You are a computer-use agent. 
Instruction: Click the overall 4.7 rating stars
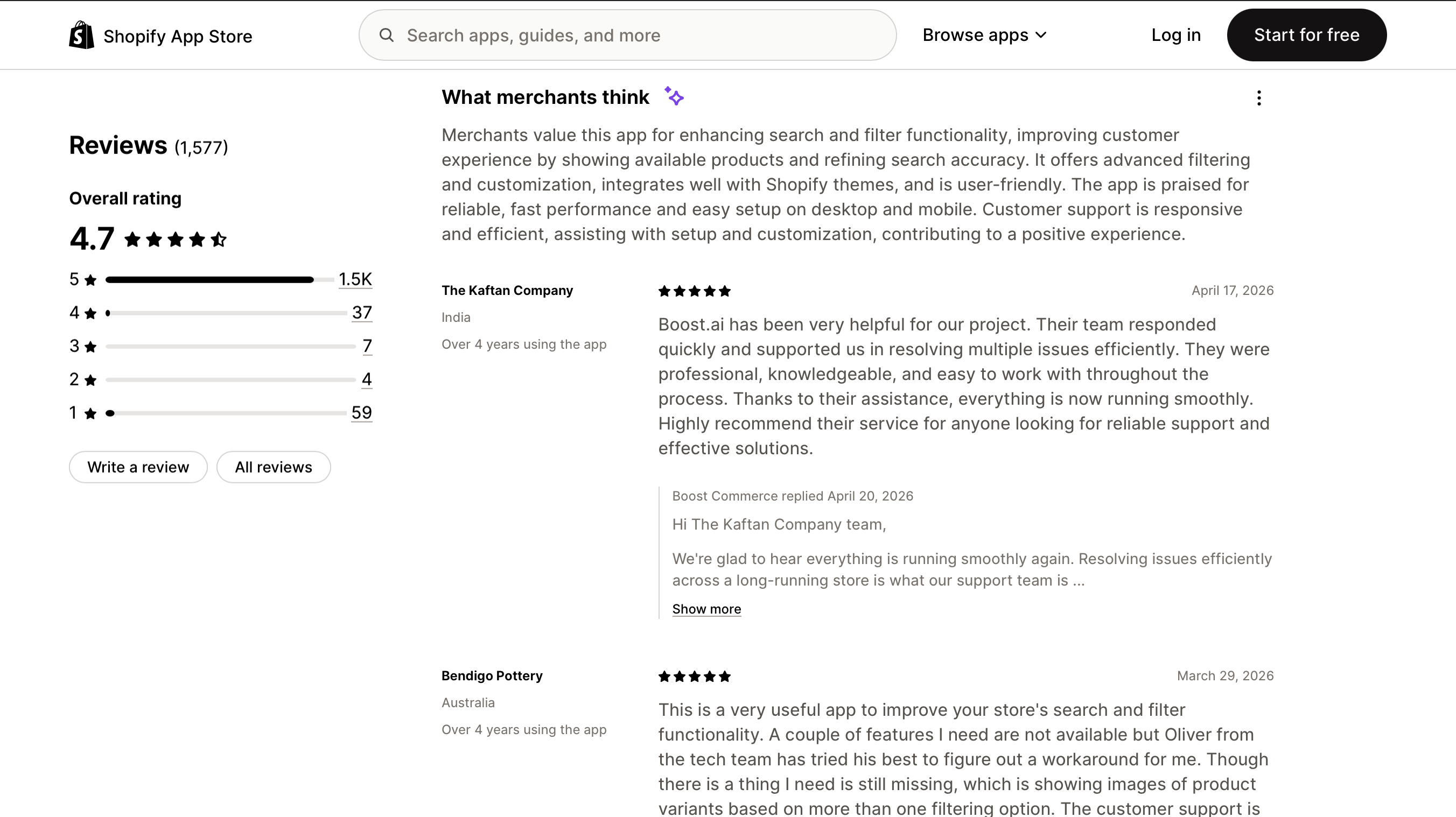[x=175, y=240]
